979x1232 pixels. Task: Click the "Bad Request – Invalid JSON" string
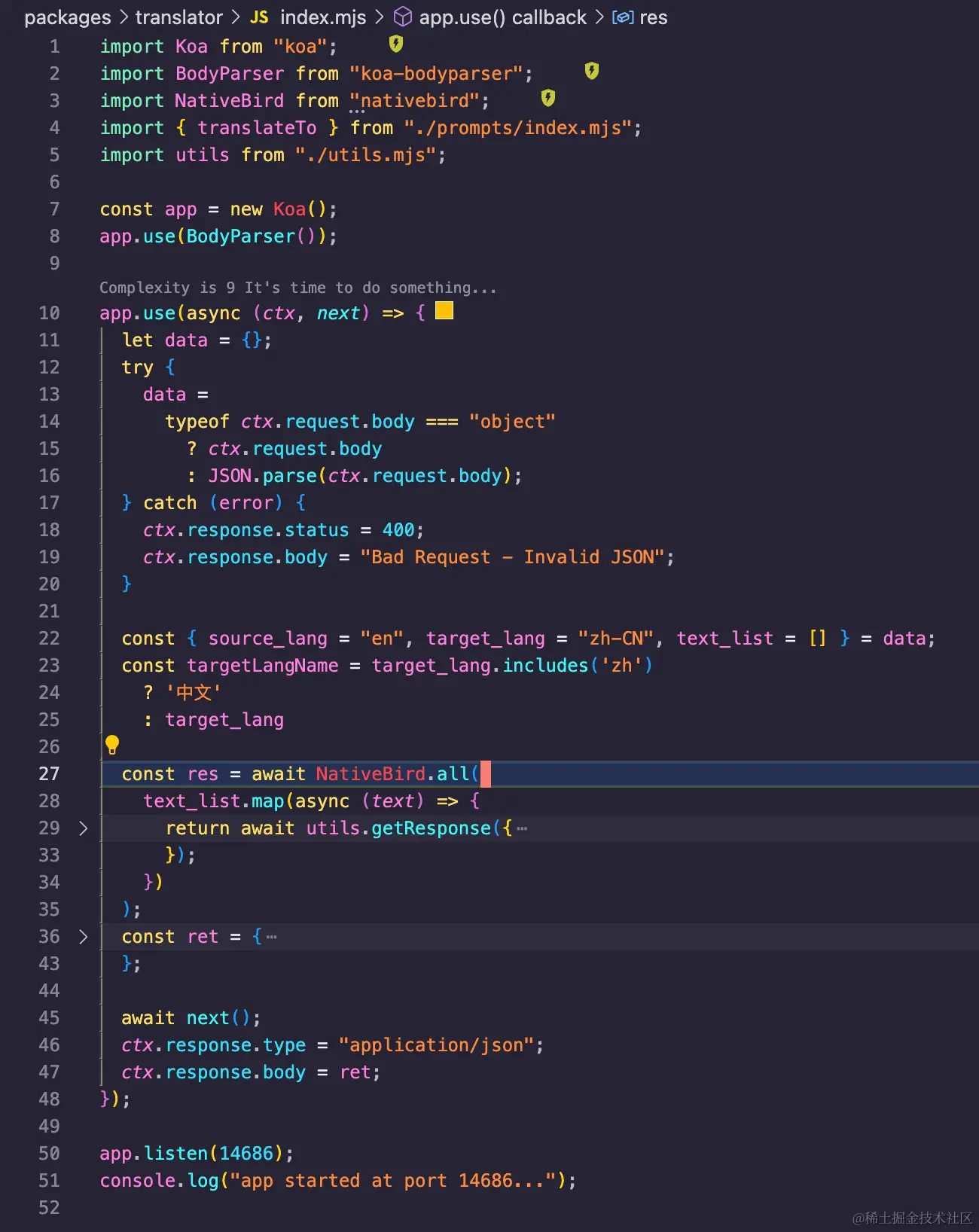coord(512,557)
